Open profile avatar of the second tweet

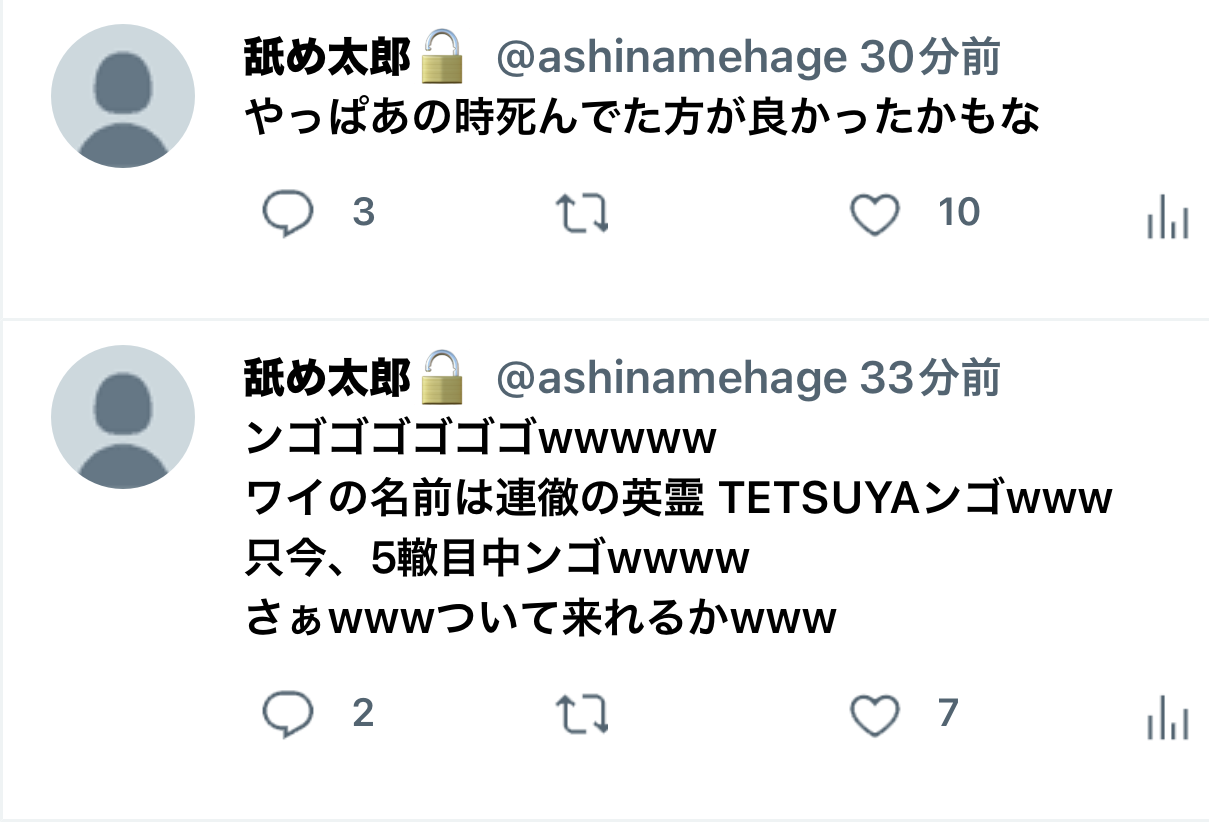[123, 417]
